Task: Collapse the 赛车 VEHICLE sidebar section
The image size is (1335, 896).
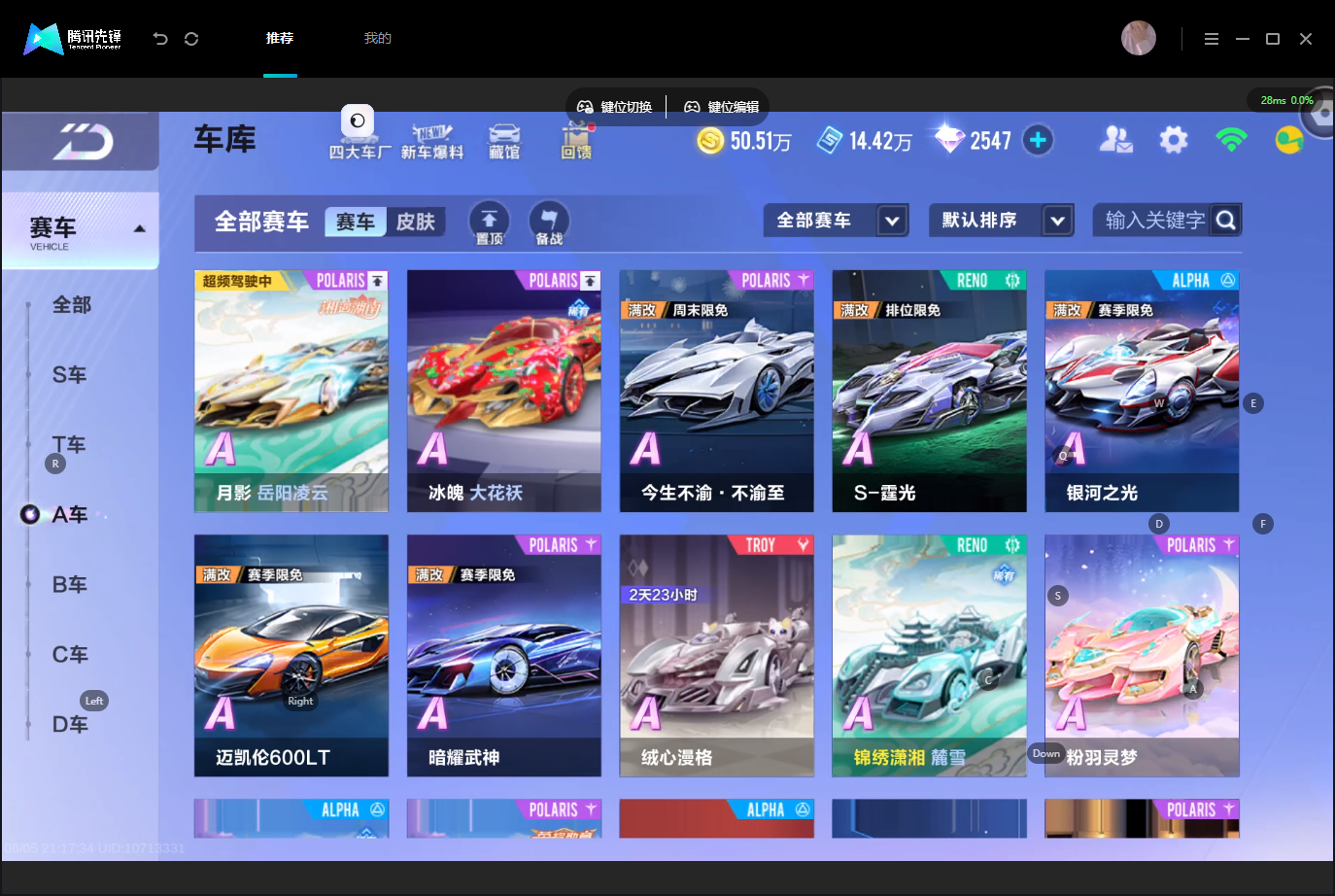Action: click(x=81, y=231)
